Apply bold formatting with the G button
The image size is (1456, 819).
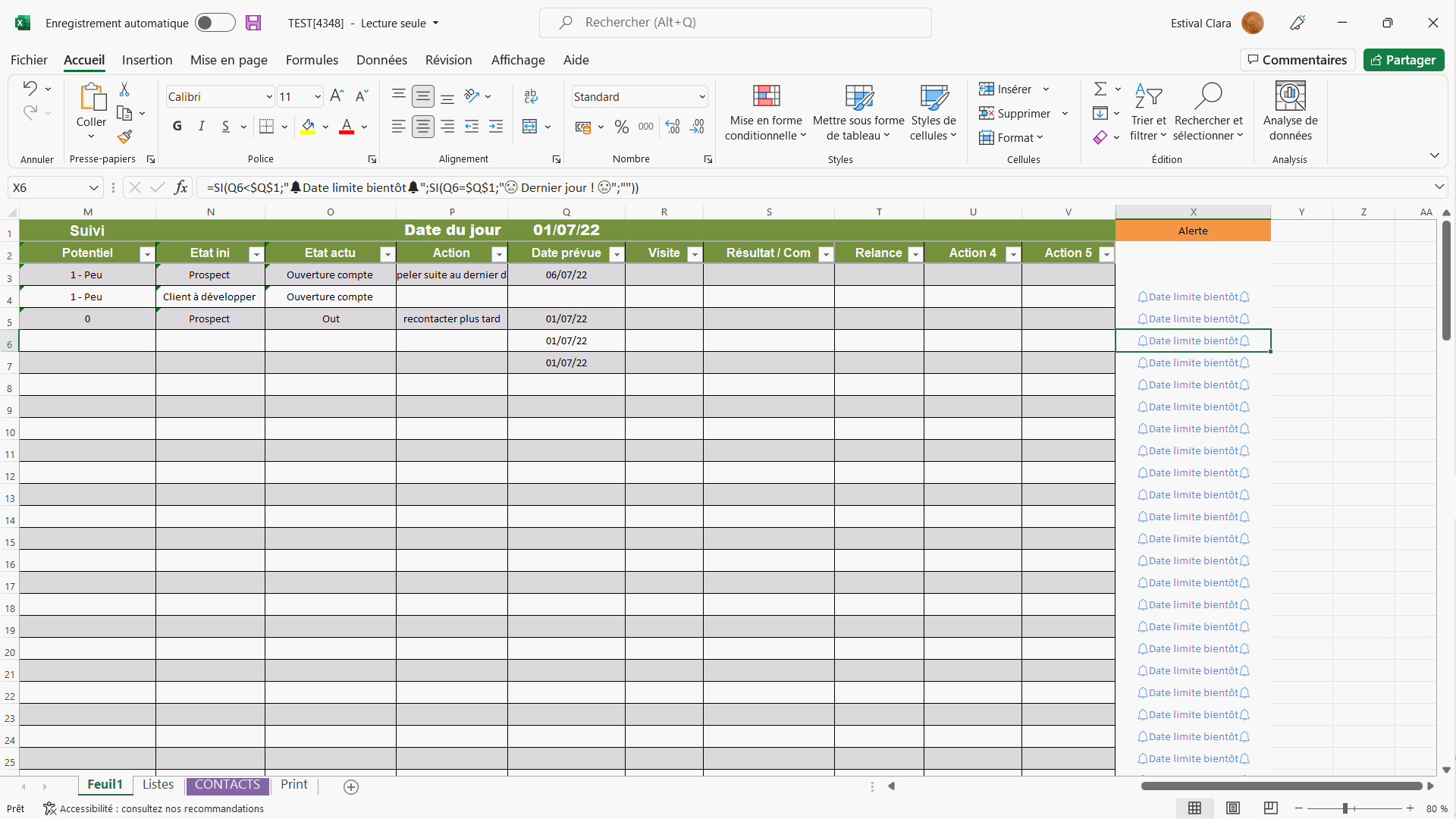[177, 126]
